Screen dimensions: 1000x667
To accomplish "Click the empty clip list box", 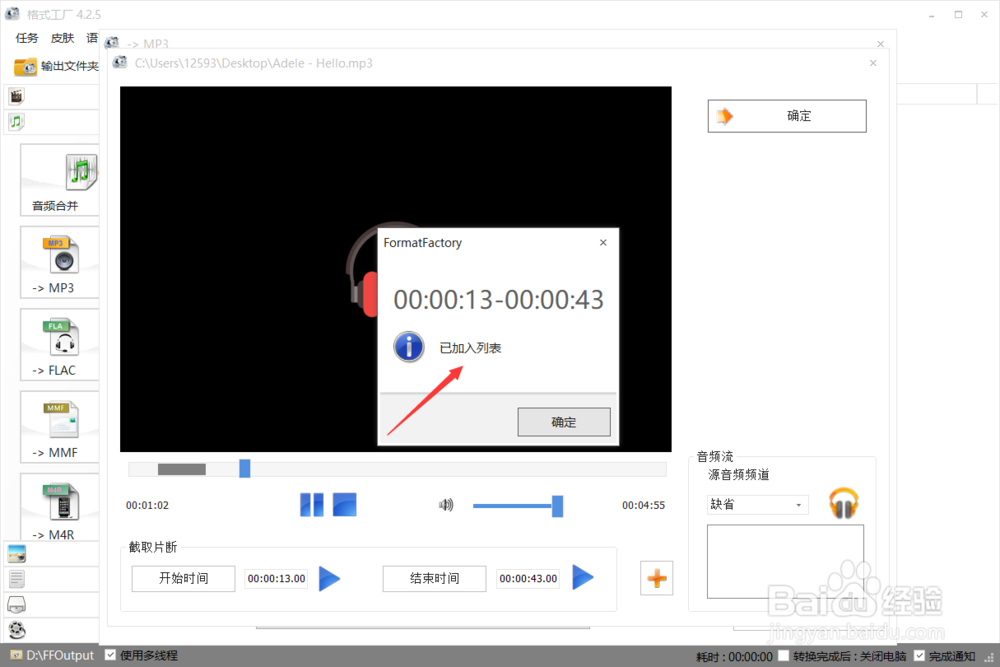I will pyautogui.click(x=785, y=561).
